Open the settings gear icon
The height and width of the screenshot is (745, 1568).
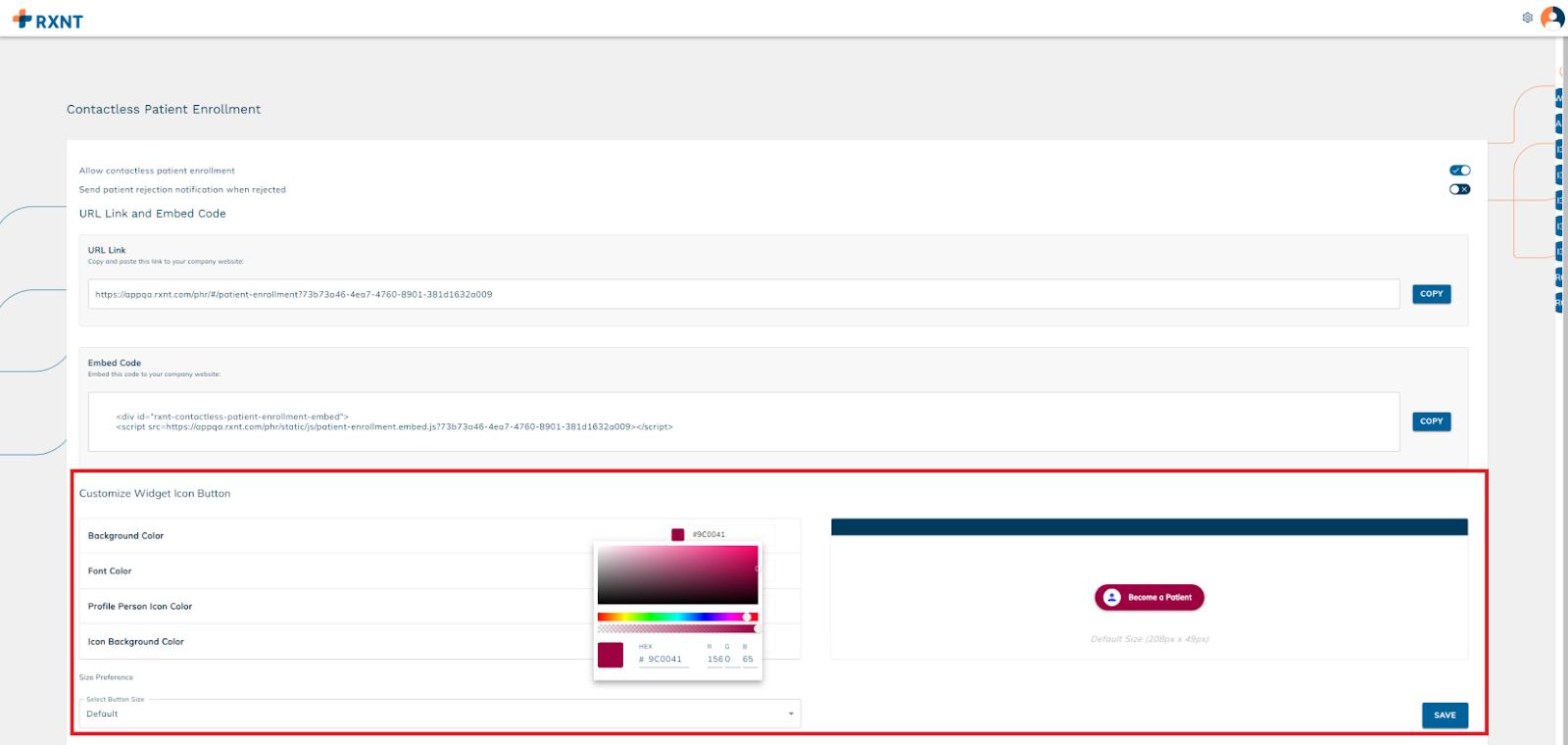tap(1527, 18)
